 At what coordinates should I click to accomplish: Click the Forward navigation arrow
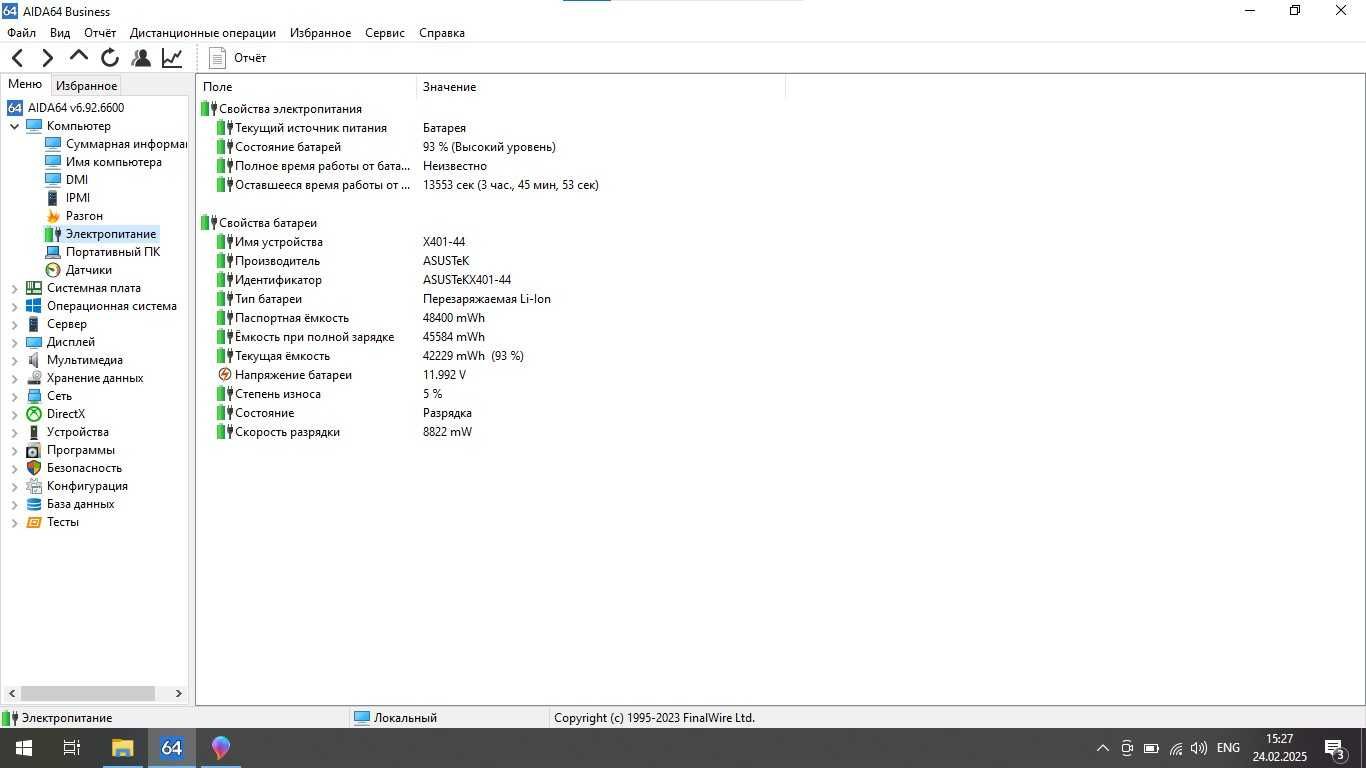point(47,58)
